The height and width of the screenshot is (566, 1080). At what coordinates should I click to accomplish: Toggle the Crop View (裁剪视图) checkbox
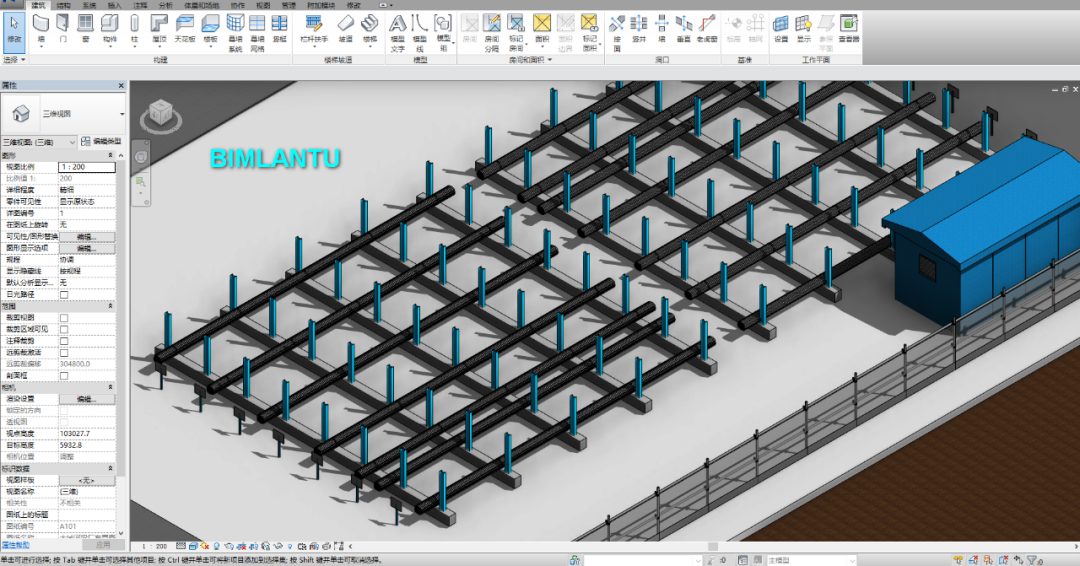tap(64, 318)
